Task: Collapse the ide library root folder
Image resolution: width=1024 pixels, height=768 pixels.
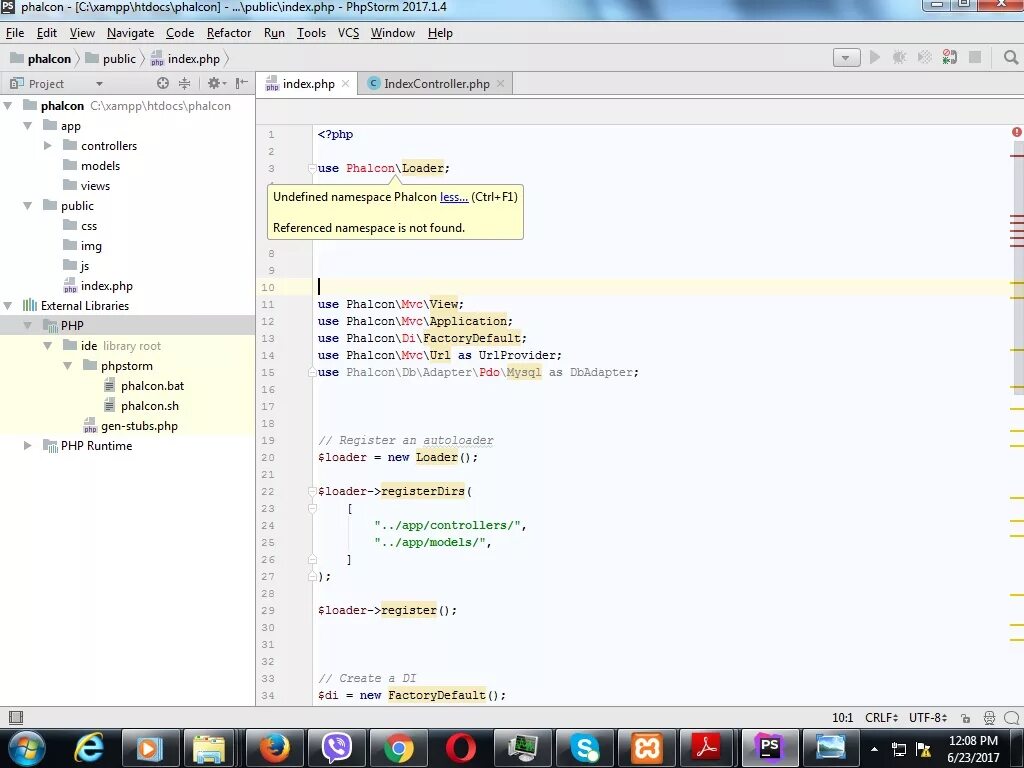Action: (48, 345)
